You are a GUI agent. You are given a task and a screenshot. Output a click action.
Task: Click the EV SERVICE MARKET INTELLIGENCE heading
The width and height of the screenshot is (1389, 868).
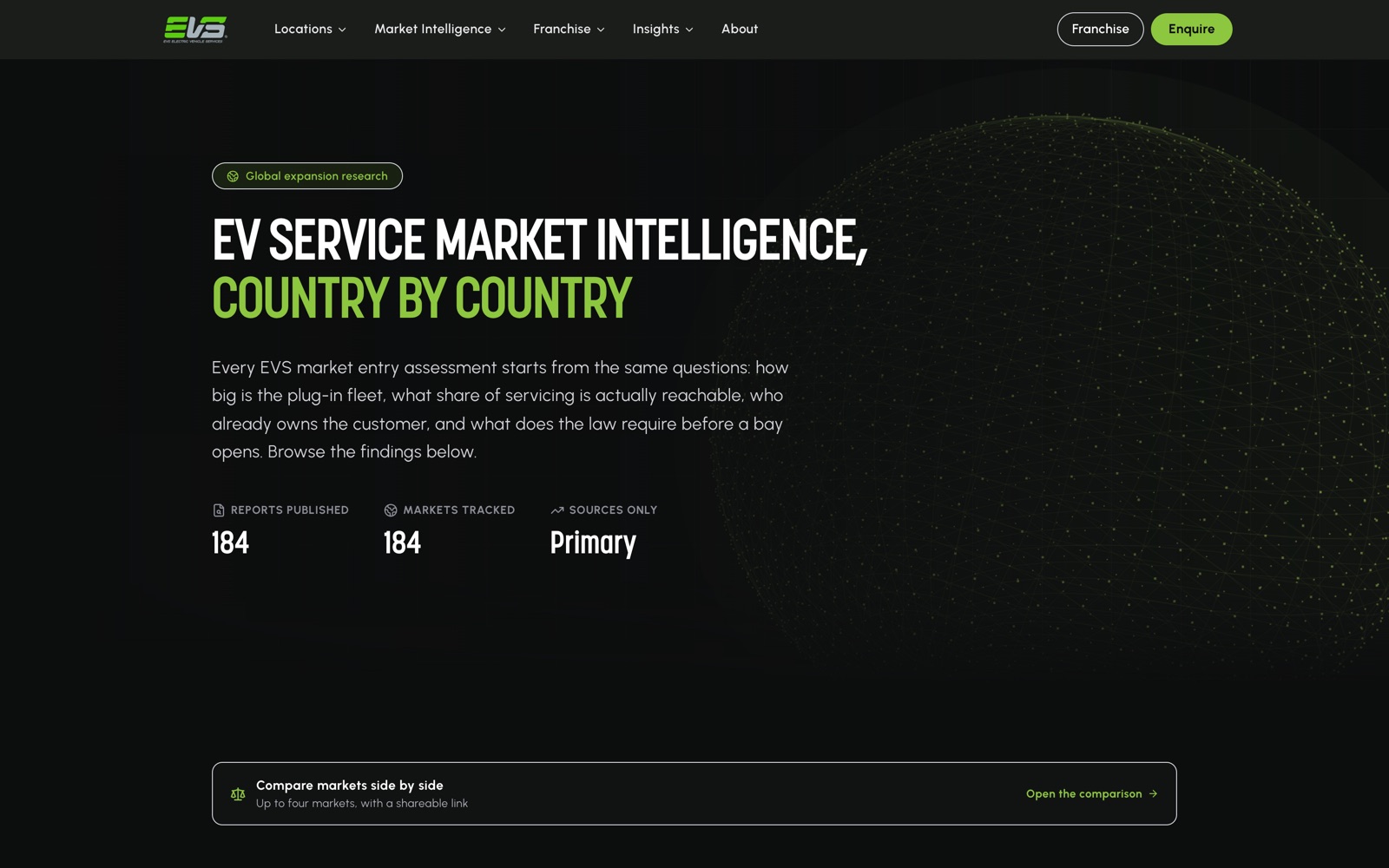pyautogui.click(x=539, y=240)
